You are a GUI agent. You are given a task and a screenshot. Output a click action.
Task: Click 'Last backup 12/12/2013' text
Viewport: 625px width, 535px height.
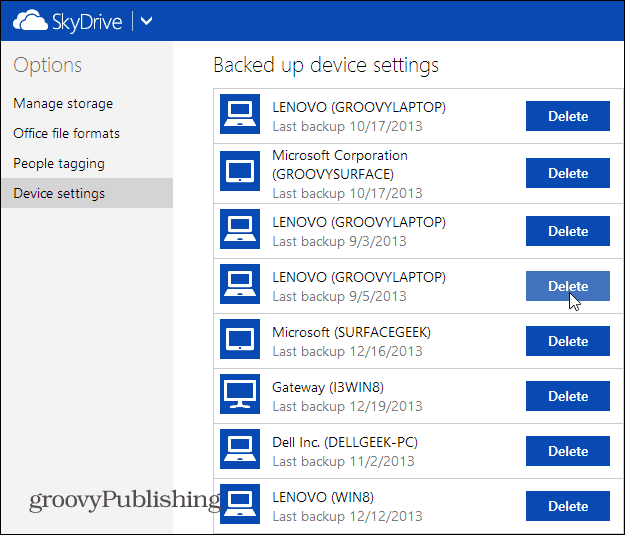[x=347, y=516]
